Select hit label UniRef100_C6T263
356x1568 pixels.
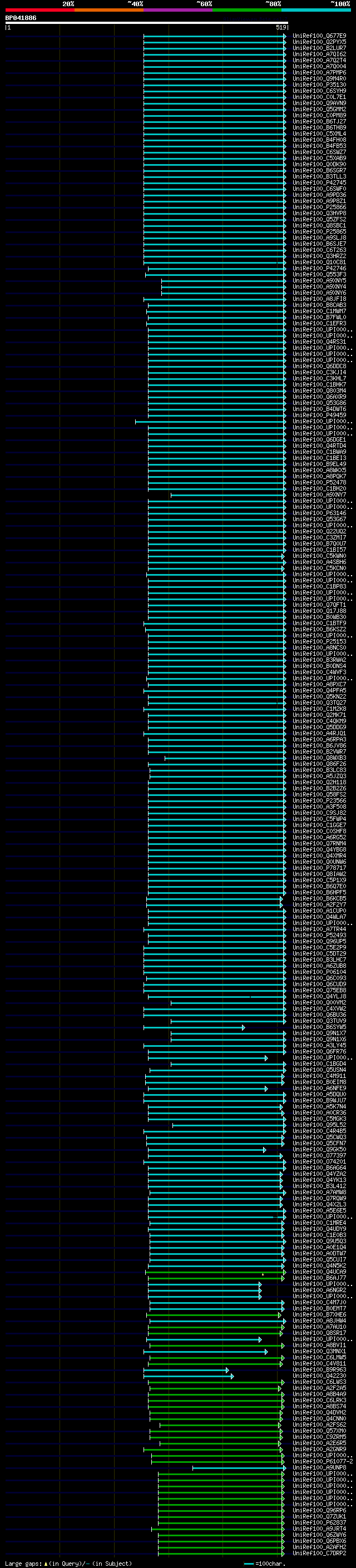tap(319, 250)
